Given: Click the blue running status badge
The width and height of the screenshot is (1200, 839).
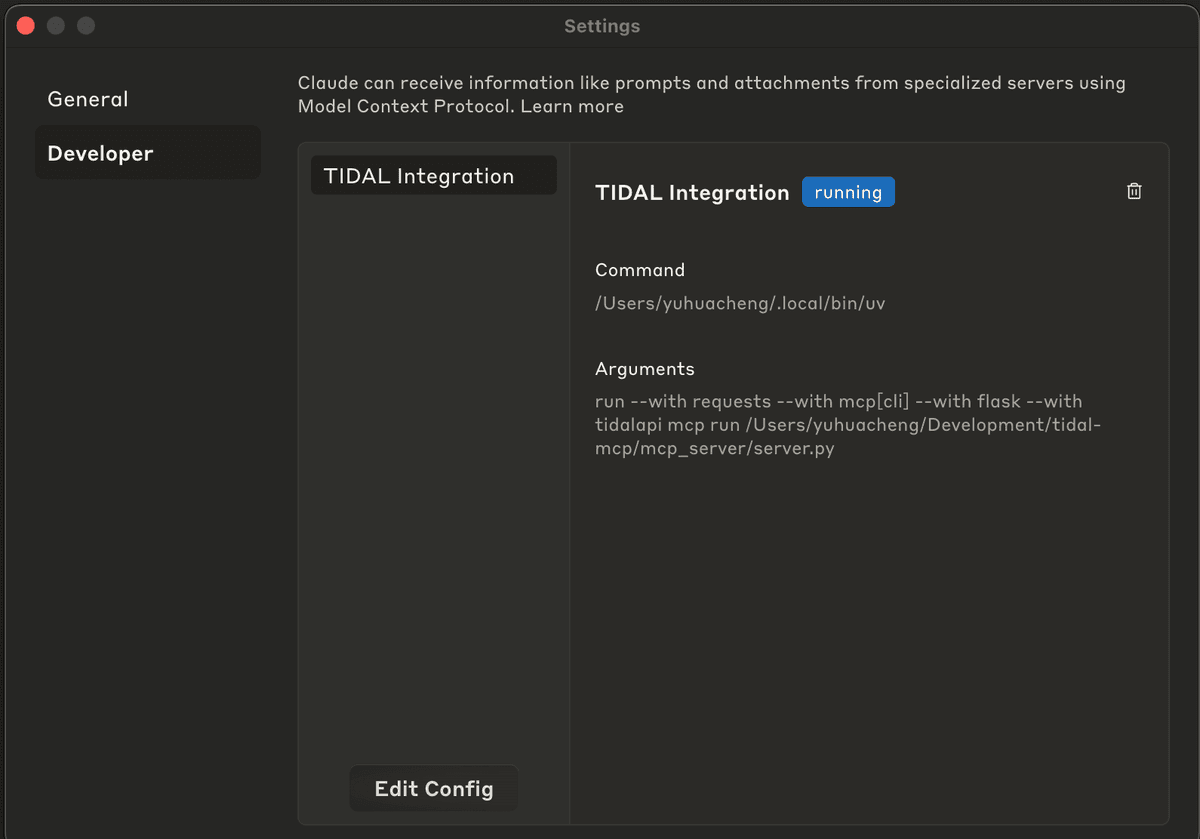Looking at the screenshot, I should click(x=848, y=192).
